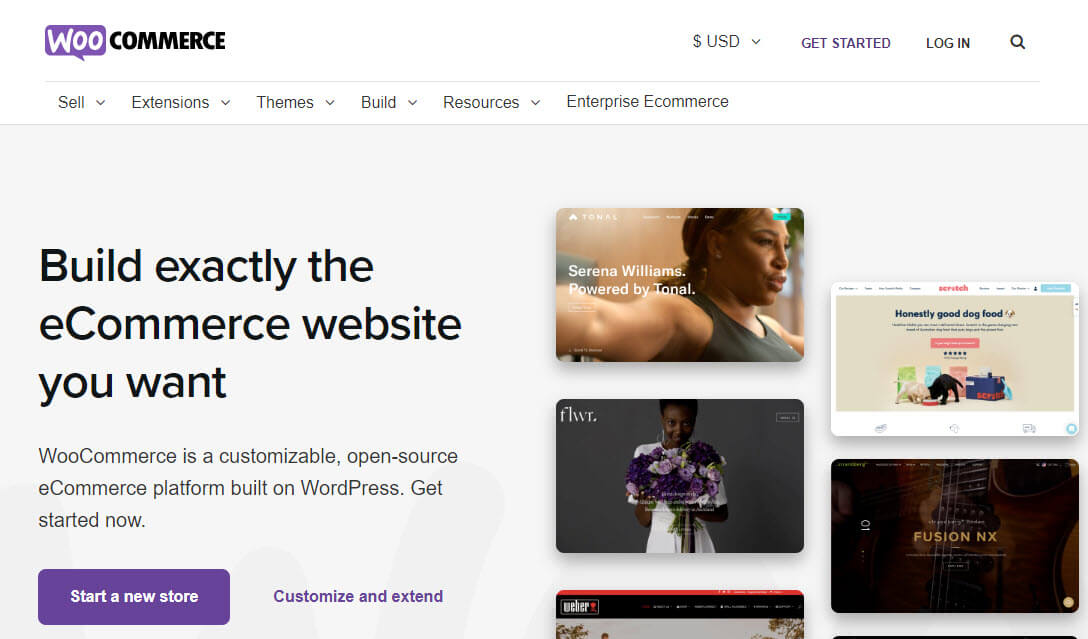Click the Build exactly the eCommerce website heading
This screenshot has height=639, width=1088.
(x=250, y=324)
